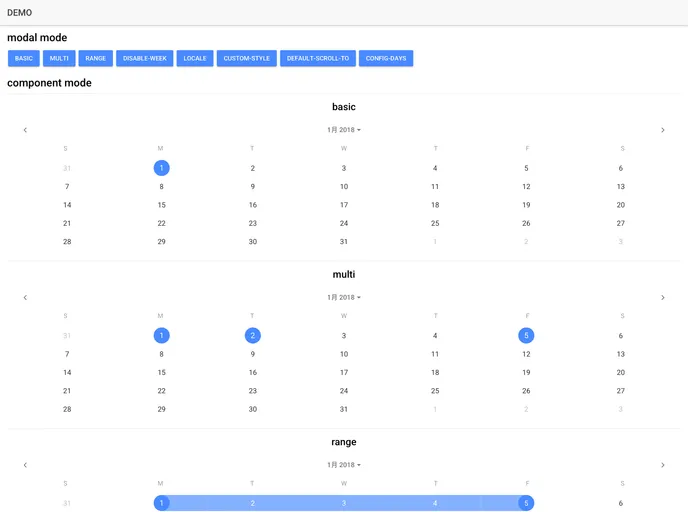Open the LOCALE modal demo
Viewport: 688px width, 512px height.
[195, 58]
